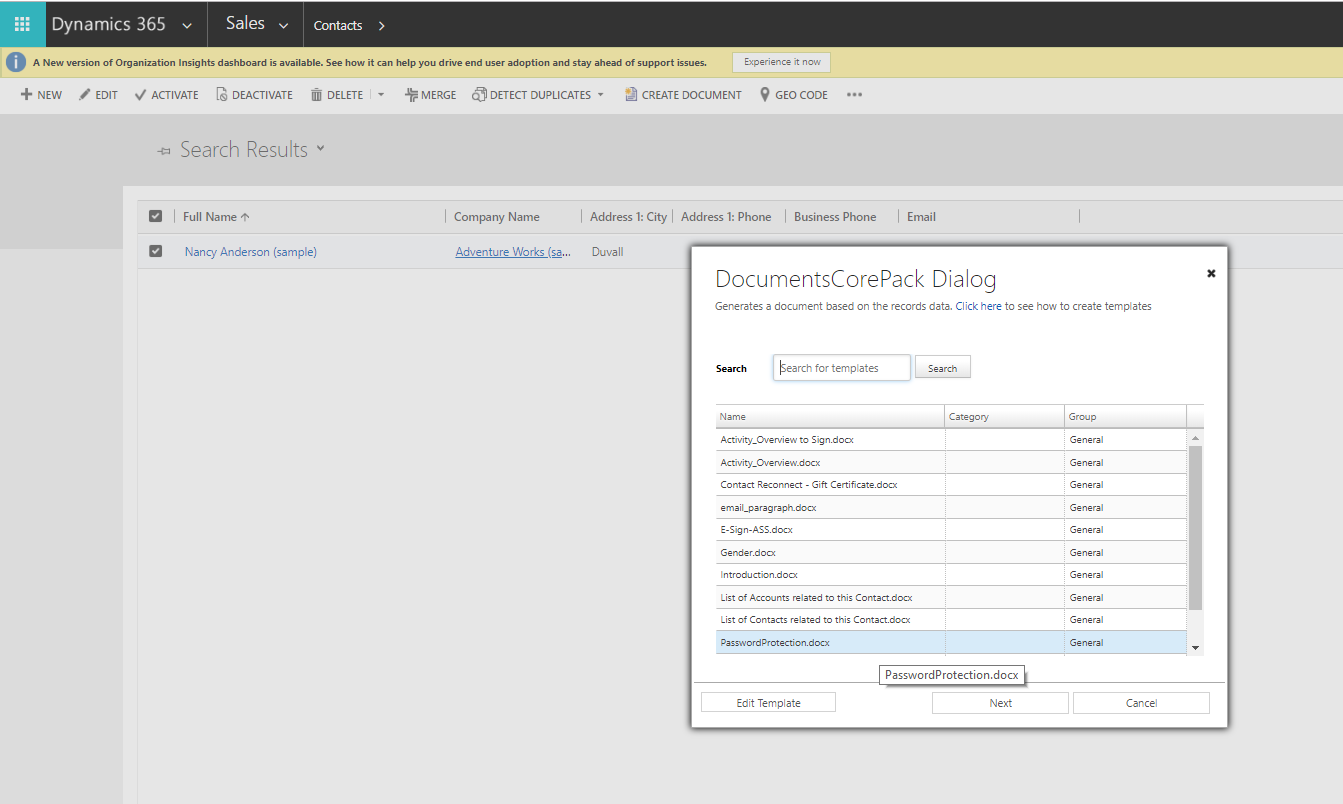Sort templates by Name column header

830,416
